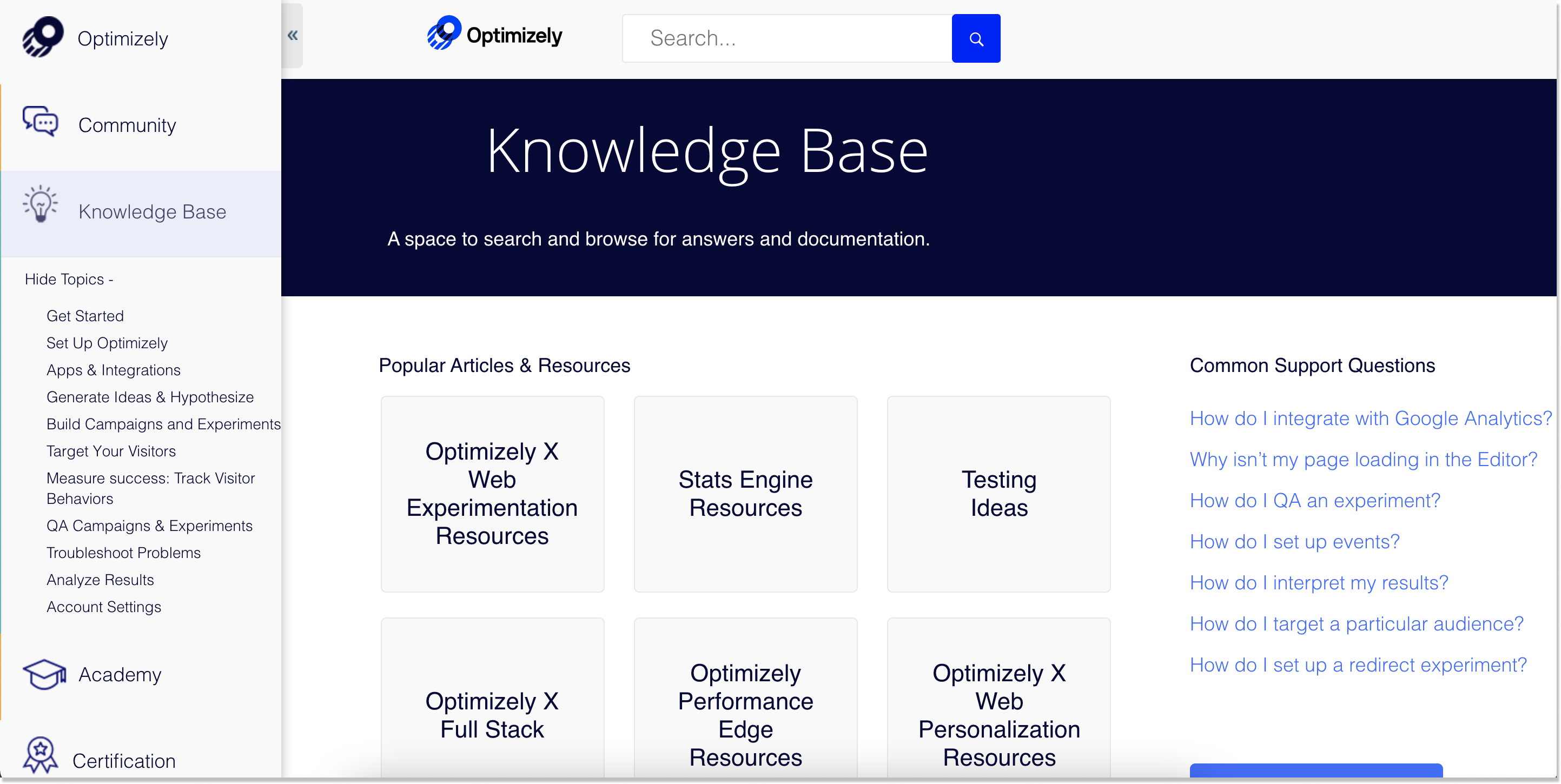
Task: Open How do I set up a redirect experiment
Action: click(1357, 664)
